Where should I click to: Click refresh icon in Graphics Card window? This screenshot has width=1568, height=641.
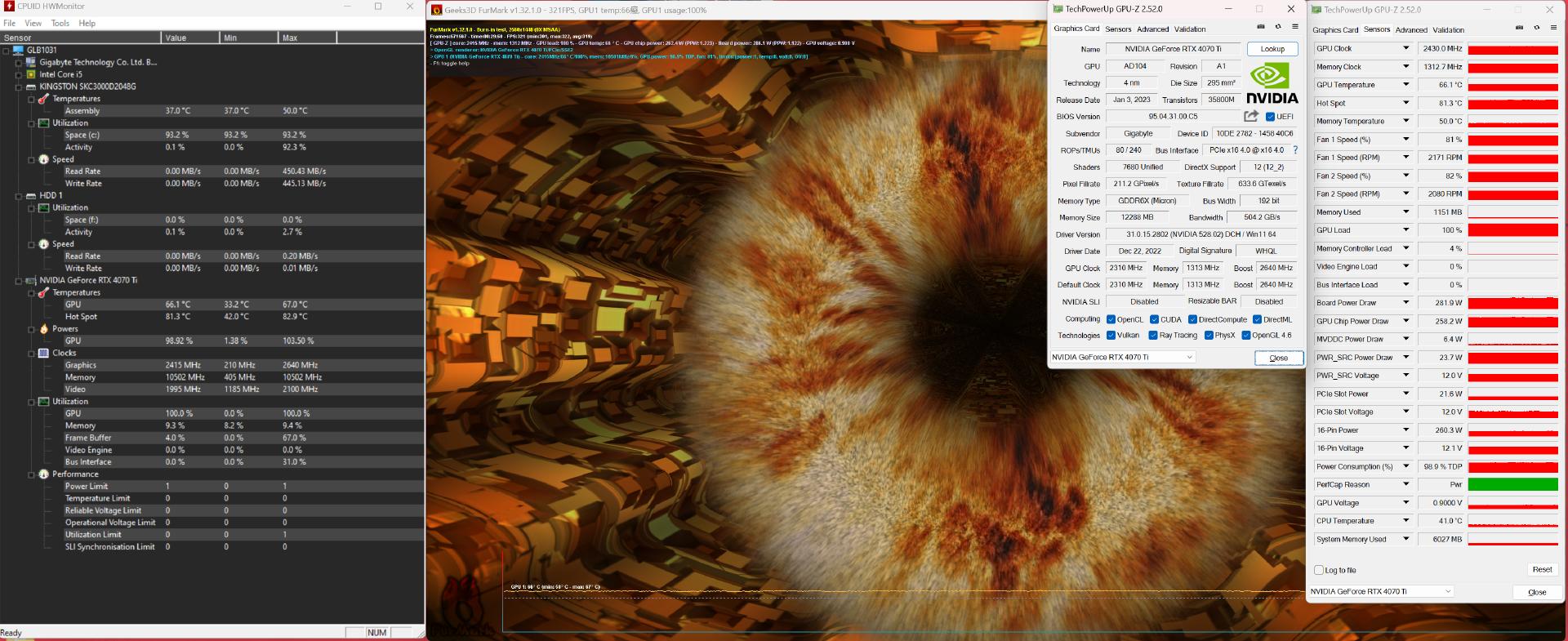pyautogui.click(x=1278, y=27)
